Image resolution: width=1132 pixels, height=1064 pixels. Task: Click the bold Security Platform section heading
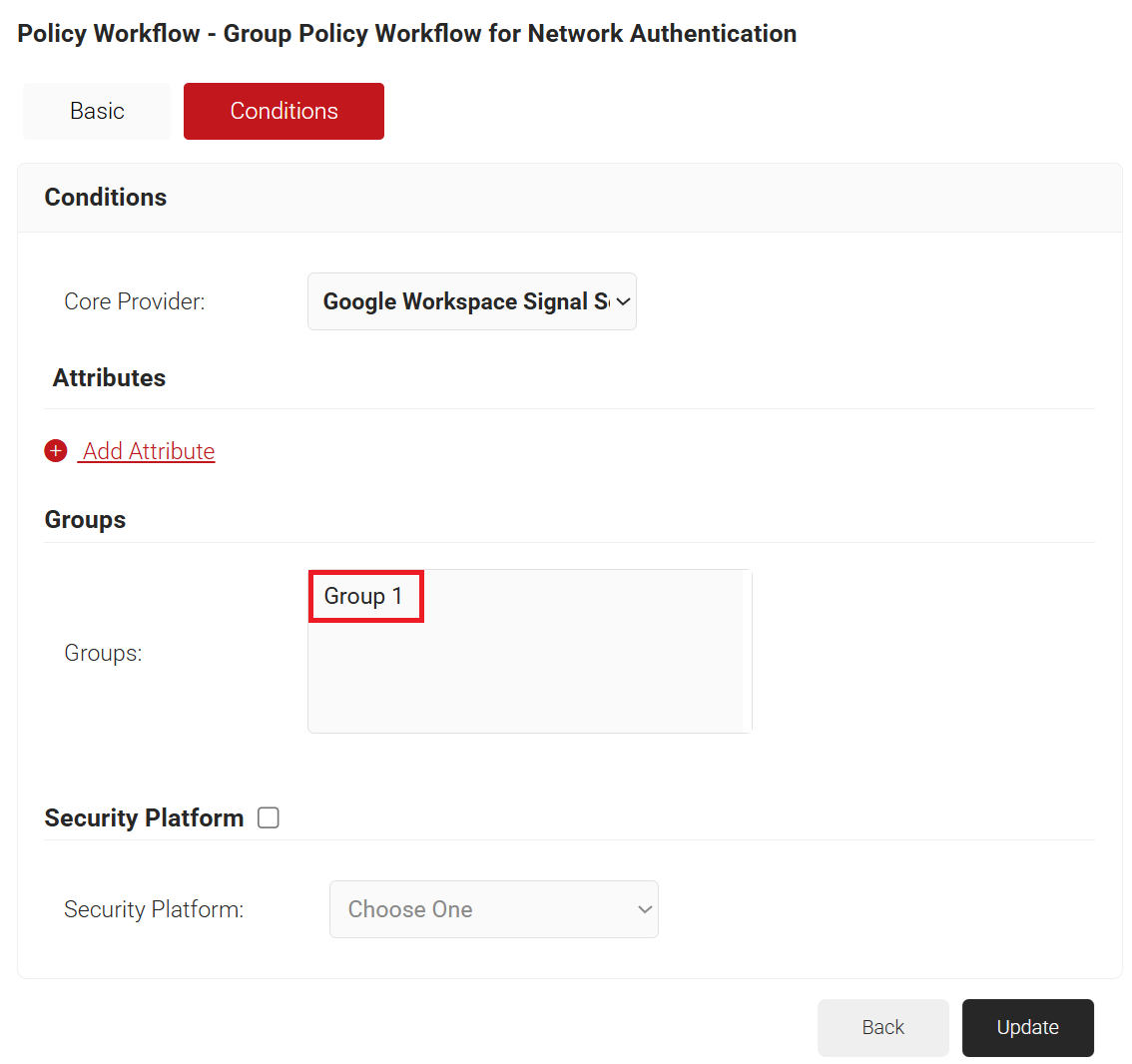pos(144,817)
